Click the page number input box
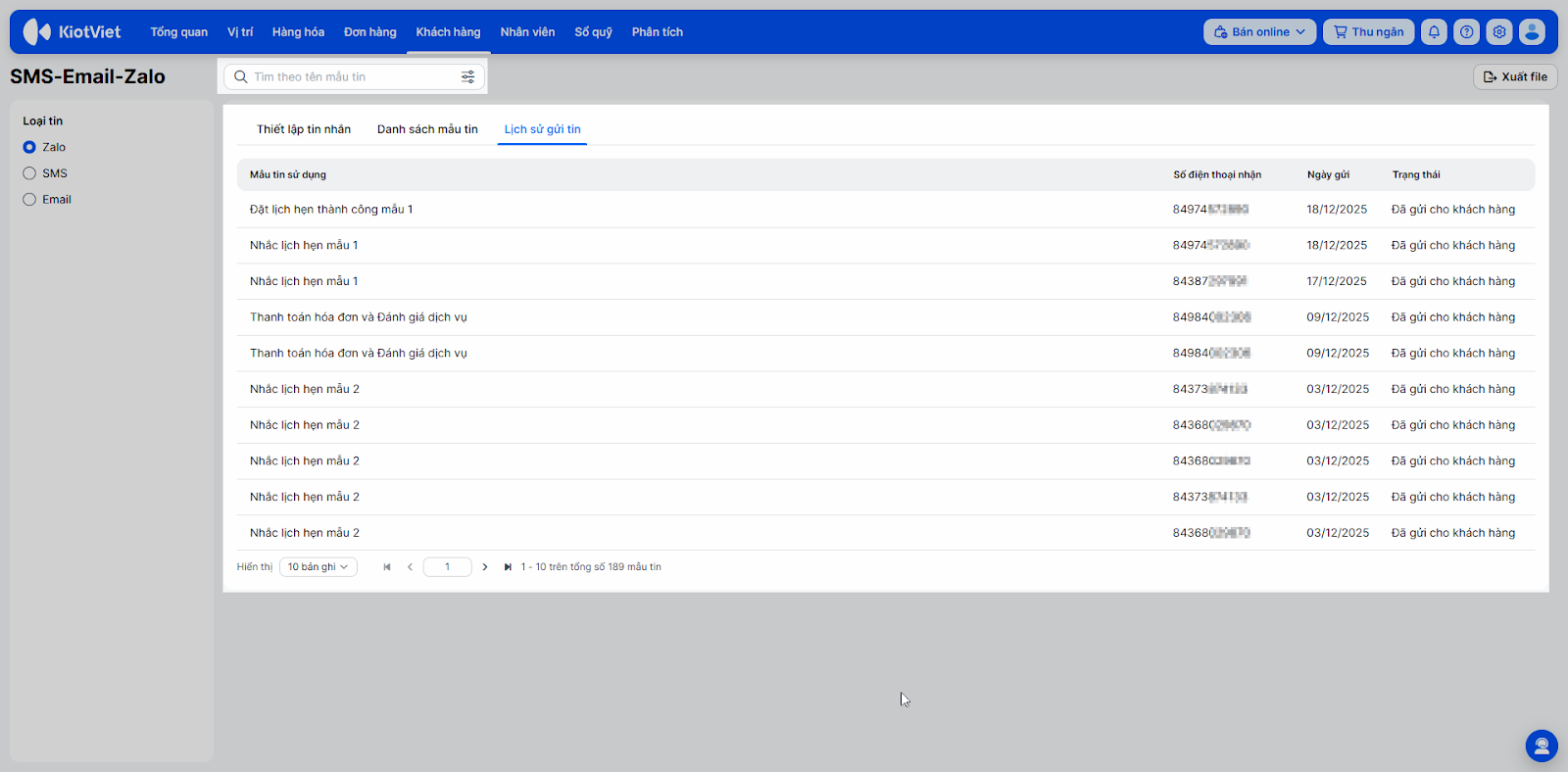The height and width of the screenshot is (772, 1568). pyautogui.click(x=448, y=567)
